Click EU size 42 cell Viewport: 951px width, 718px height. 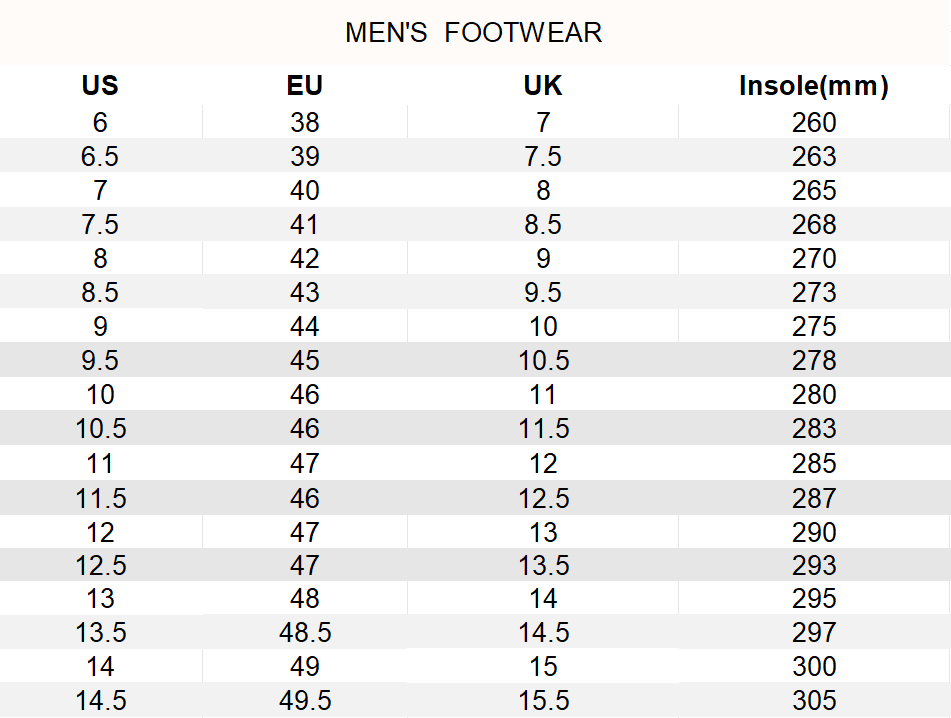pyautogui.click(x=304, y=259)
